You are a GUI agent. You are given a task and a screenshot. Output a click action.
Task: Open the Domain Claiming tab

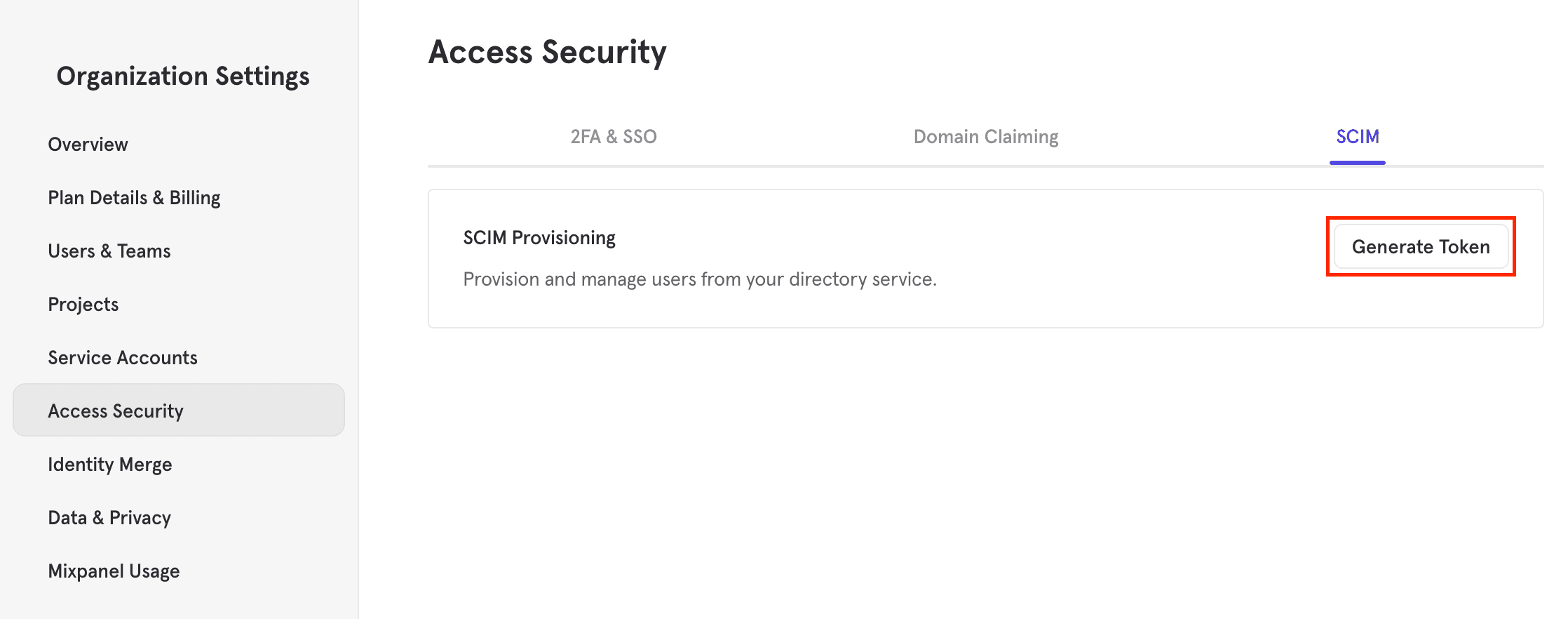pyautogui.click(x=985, y=136)
